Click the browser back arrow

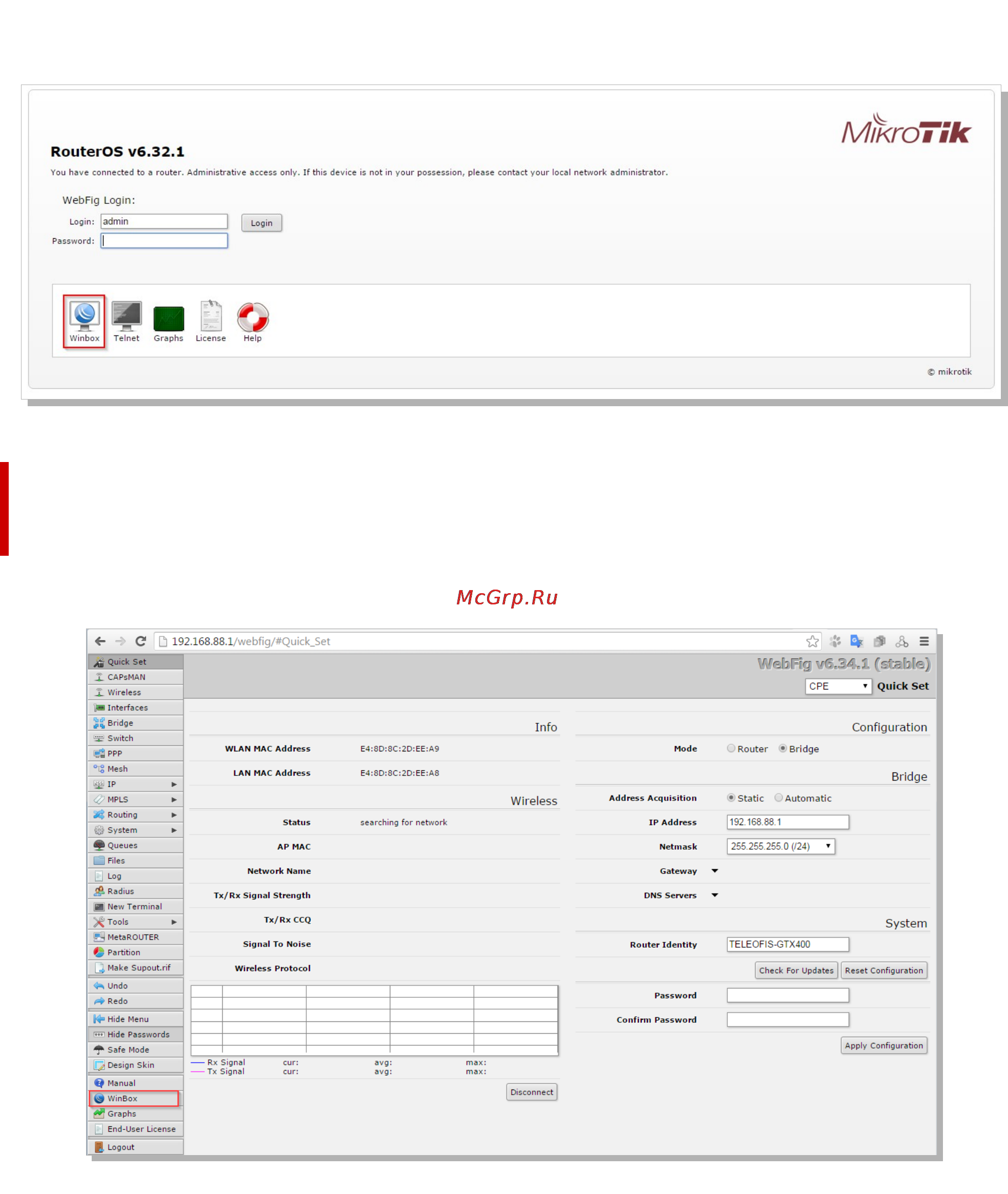[x=100, y=641]
